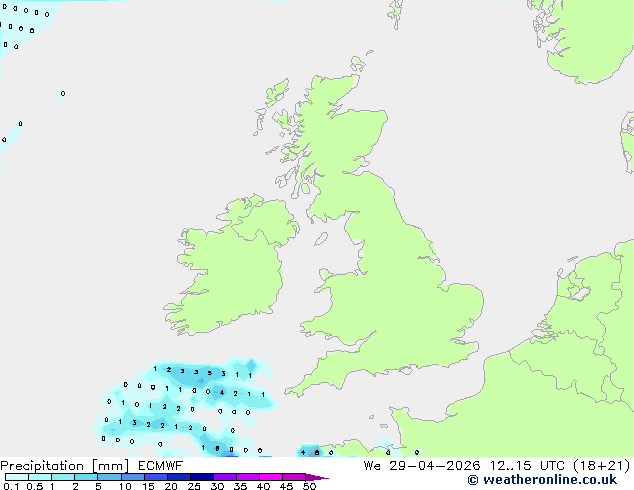Select the arrow tip above 50 mm
This screenshot has width=634, height=490.
pyautogui.click(x=317, y=477)
